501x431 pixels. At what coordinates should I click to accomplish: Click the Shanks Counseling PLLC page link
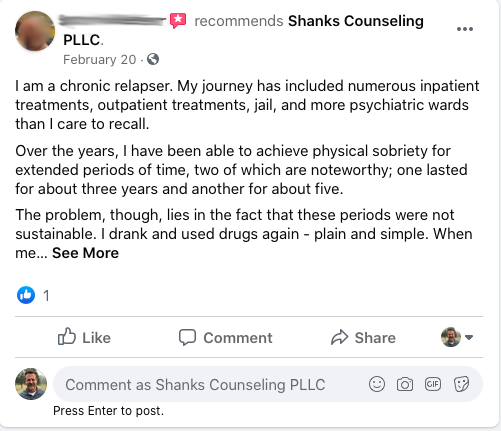(243, 30)
